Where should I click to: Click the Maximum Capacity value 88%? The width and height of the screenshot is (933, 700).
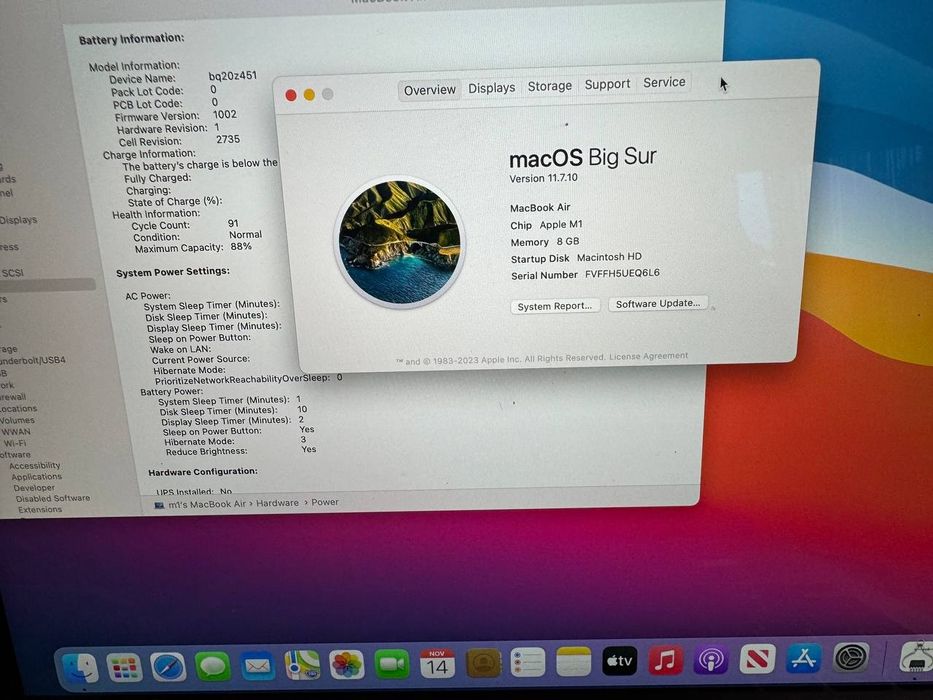[x=241, y=246]
